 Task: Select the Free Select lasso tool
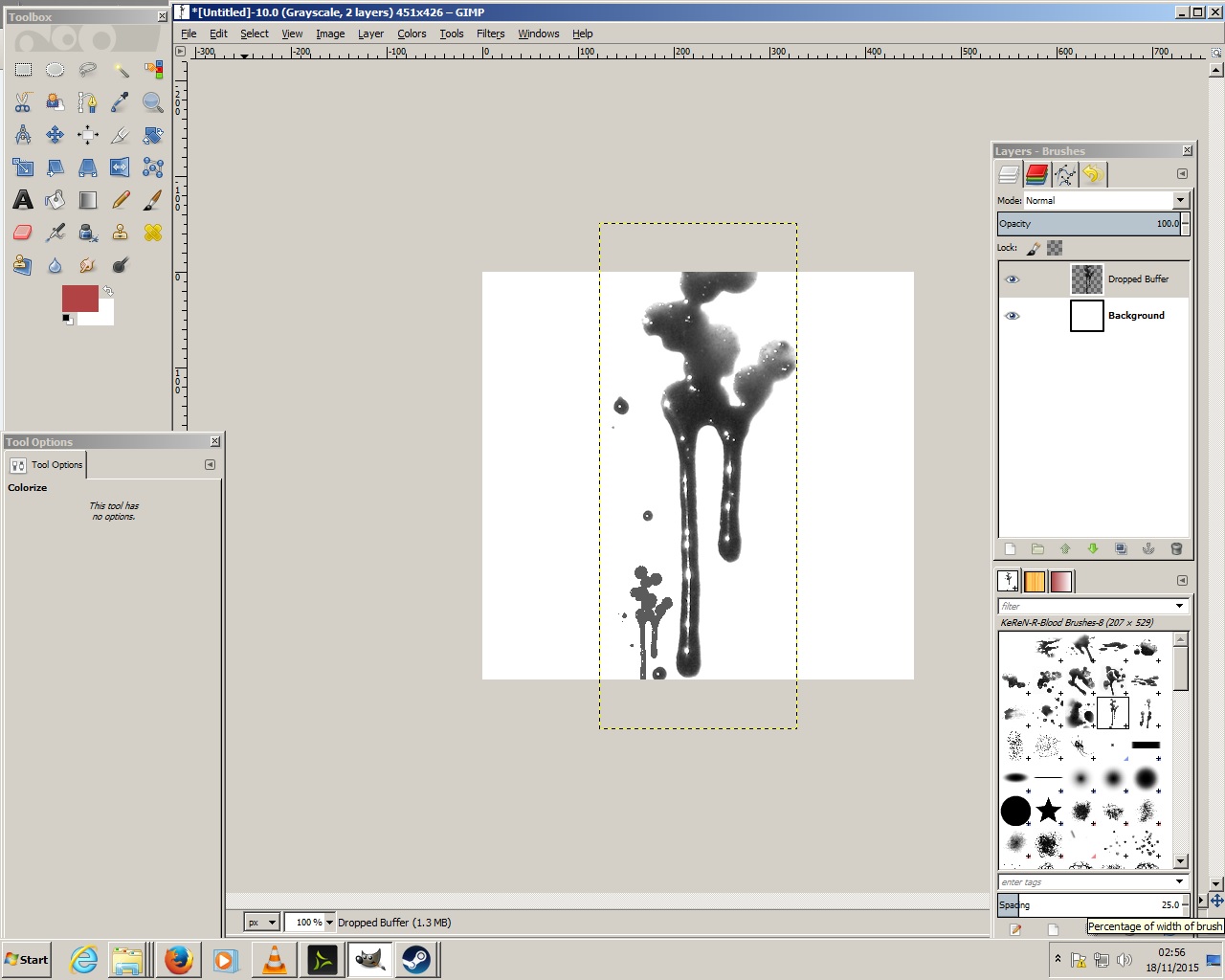click(88, 70)
